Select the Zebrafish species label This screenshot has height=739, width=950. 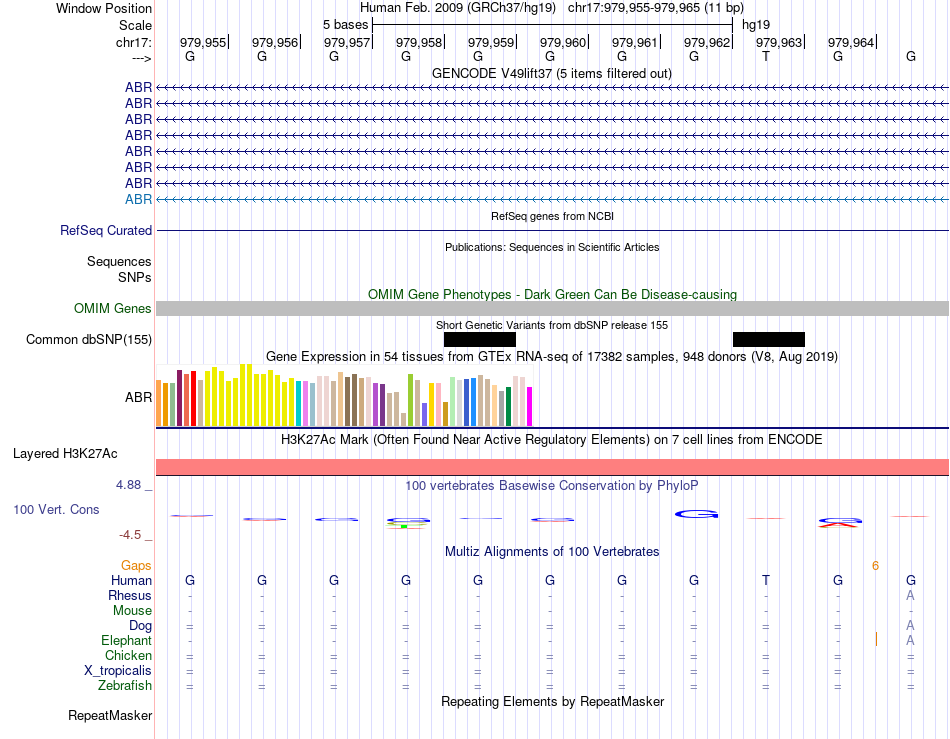125,686
